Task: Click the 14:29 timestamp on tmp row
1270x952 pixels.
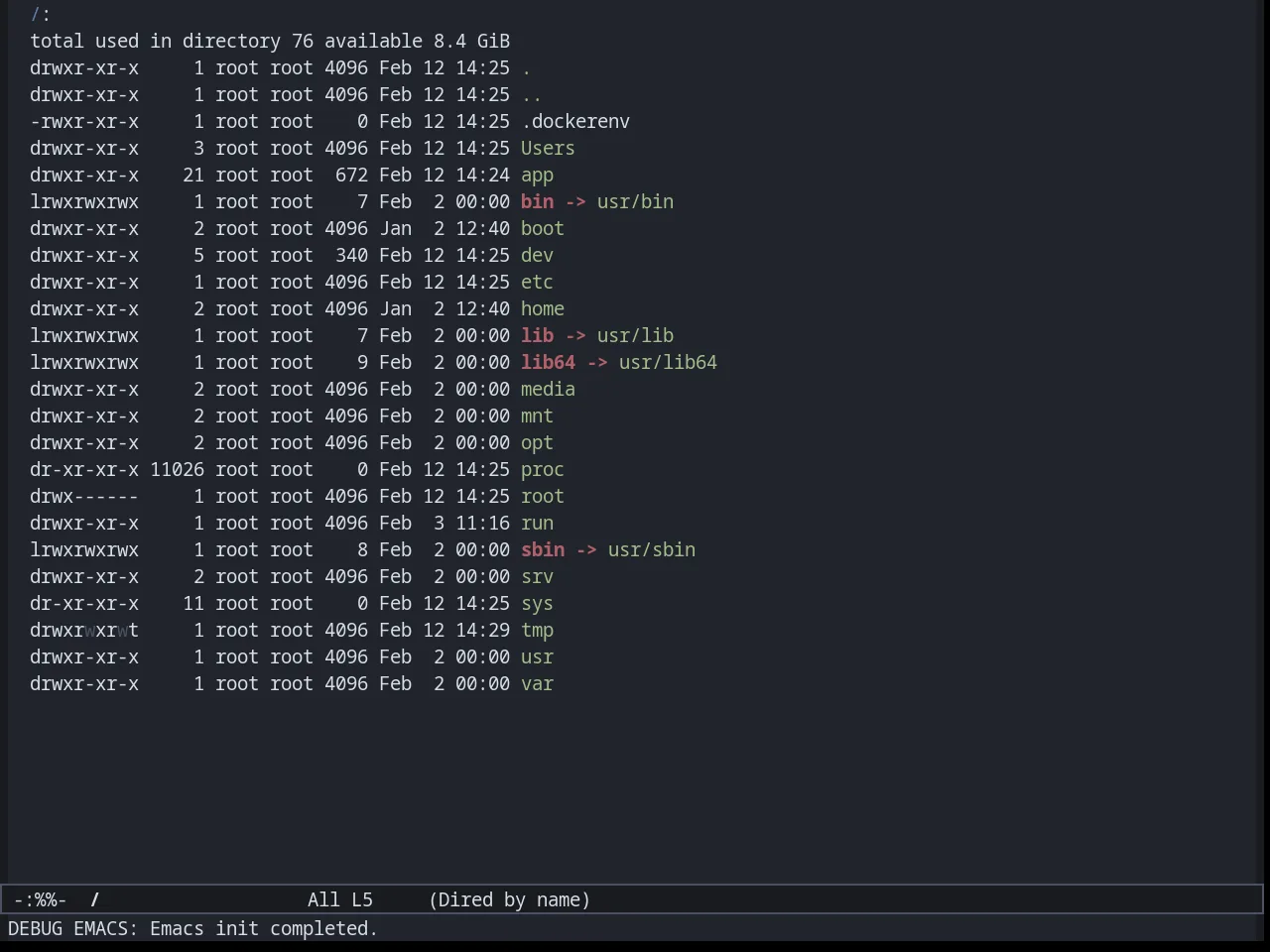Action: tap(482, 630)
